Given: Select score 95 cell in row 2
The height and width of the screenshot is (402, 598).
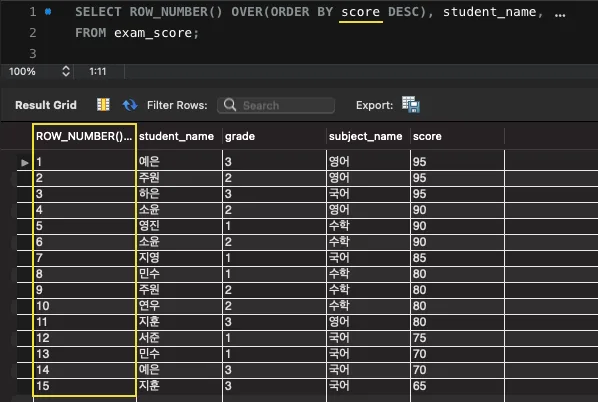Looking at the screenshot, I should point(457,178).
